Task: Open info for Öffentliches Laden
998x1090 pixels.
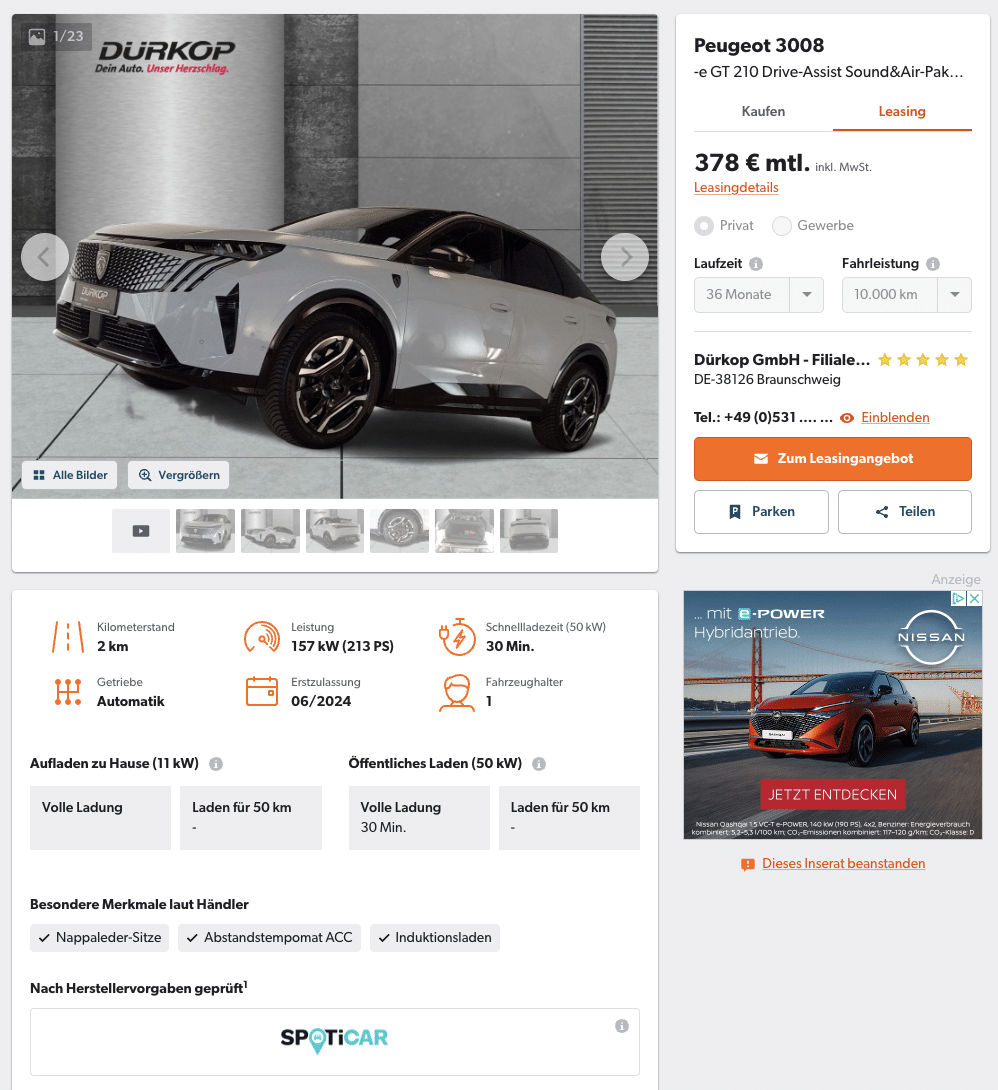Action: tap(539, 764)
